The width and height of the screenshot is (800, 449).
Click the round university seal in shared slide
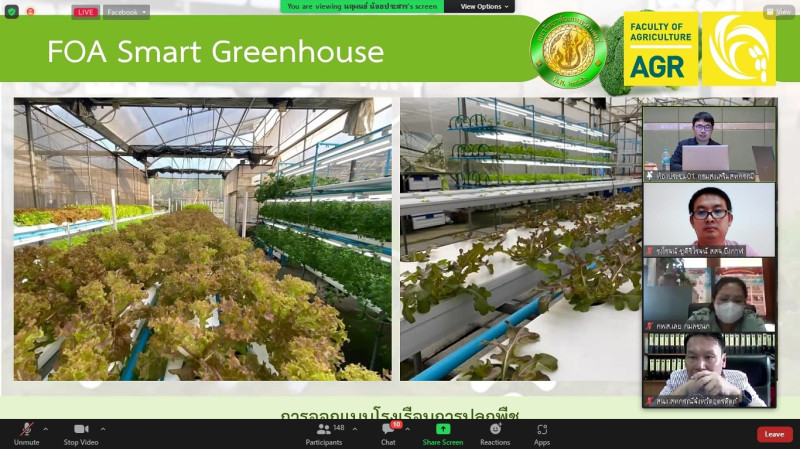(568, 50)
